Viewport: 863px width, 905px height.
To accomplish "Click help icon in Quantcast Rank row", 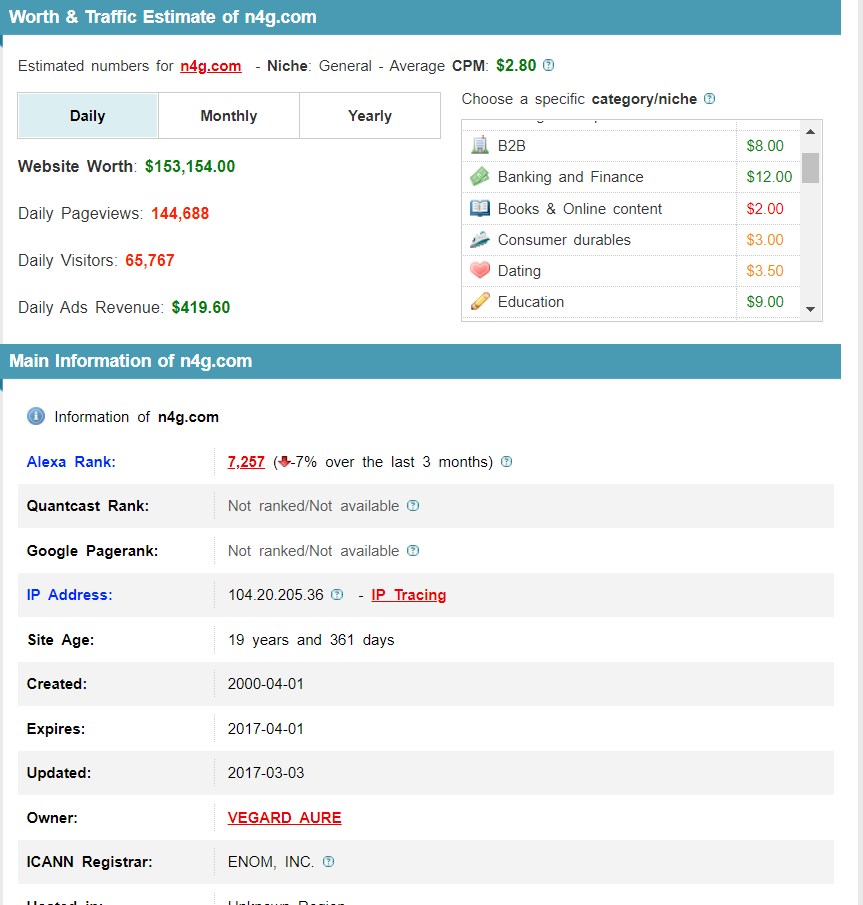I will click(x=413, y=506).
